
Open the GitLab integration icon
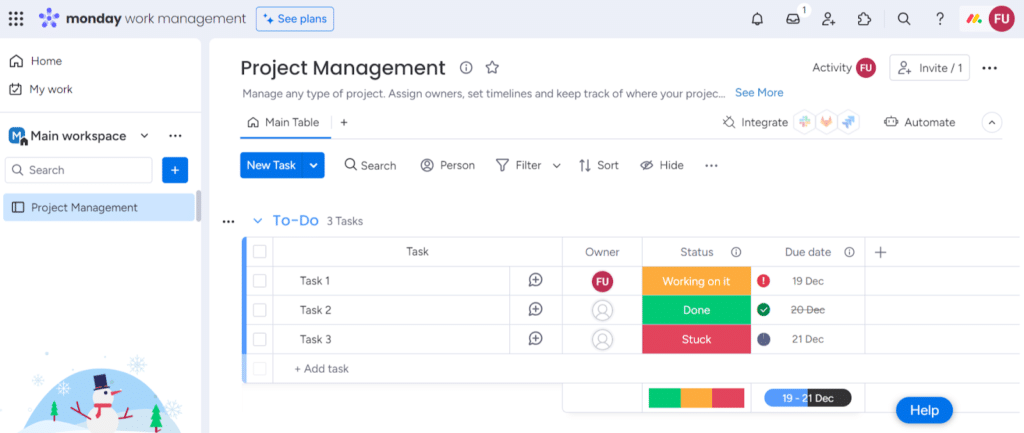coord(827,122)
